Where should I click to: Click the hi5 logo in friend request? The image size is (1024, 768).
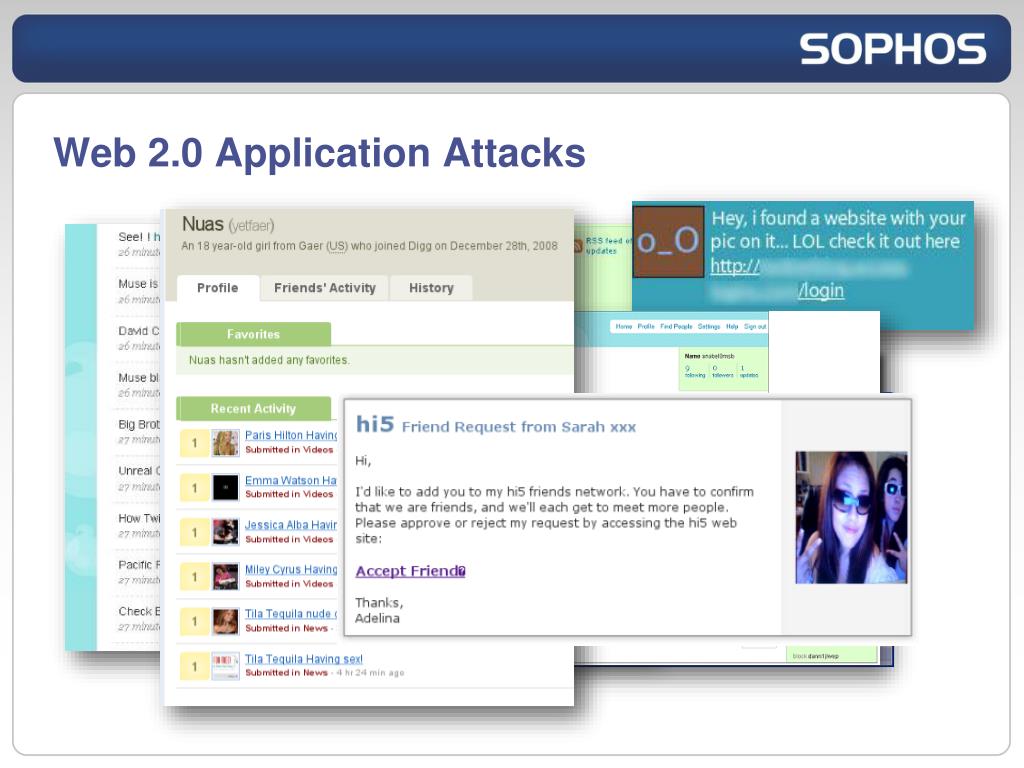pyautogui.click(x=375, y=424)
